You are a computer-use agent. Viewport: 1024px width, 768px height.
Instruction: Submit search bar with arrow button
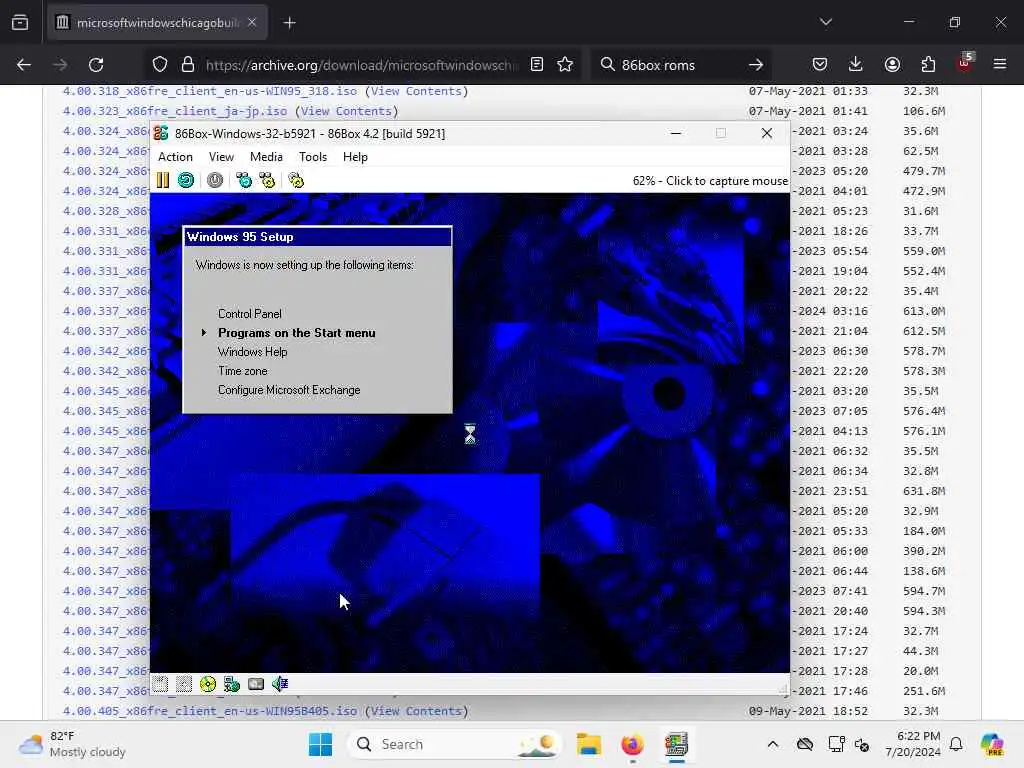pos(756,65)
